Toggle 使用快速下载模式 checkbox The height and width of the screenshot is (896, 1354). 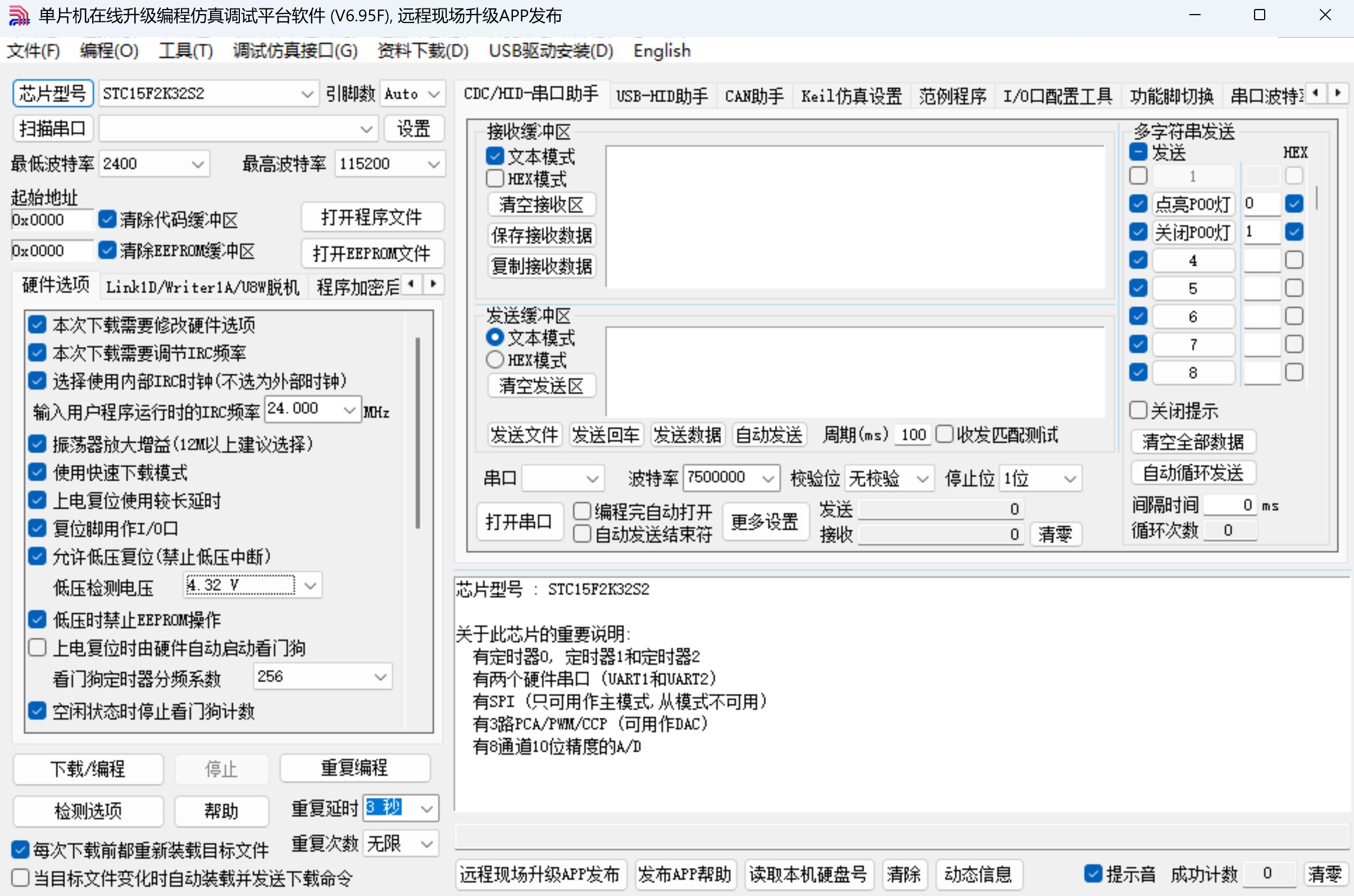(37, 472)
